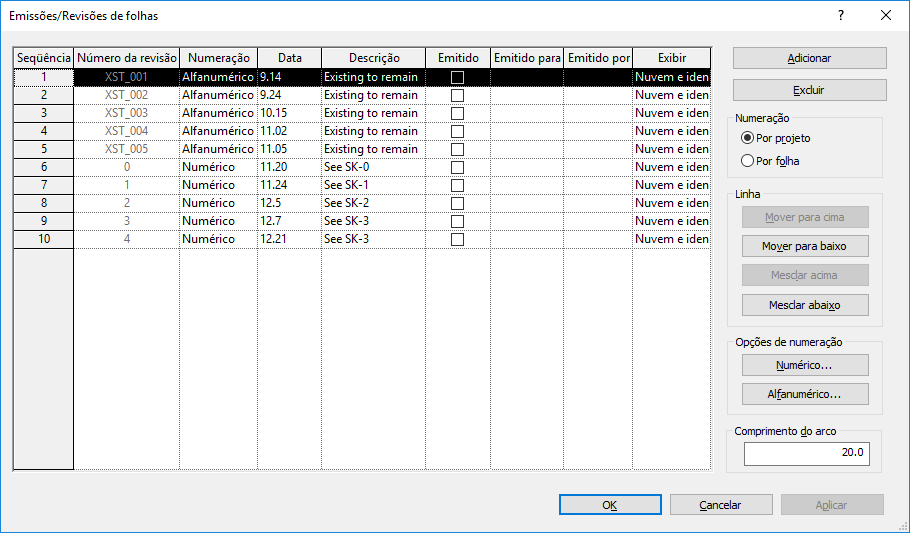The image size is (910, 533).
Task: Select row header for sequence 5
Action: pos(44,149)
